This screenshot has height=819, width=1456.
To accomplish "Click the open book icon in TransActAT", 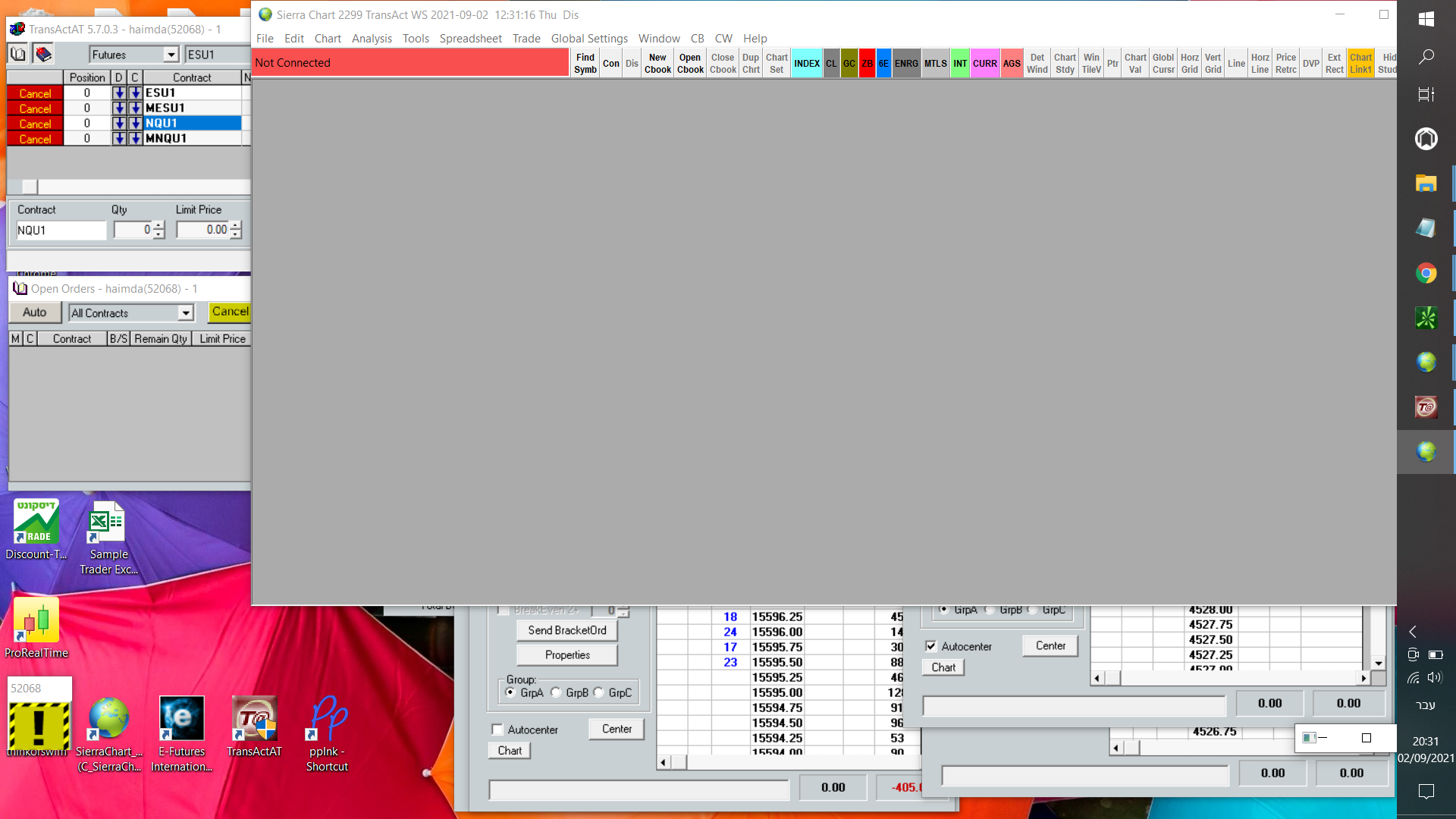I will coord(18,54).
